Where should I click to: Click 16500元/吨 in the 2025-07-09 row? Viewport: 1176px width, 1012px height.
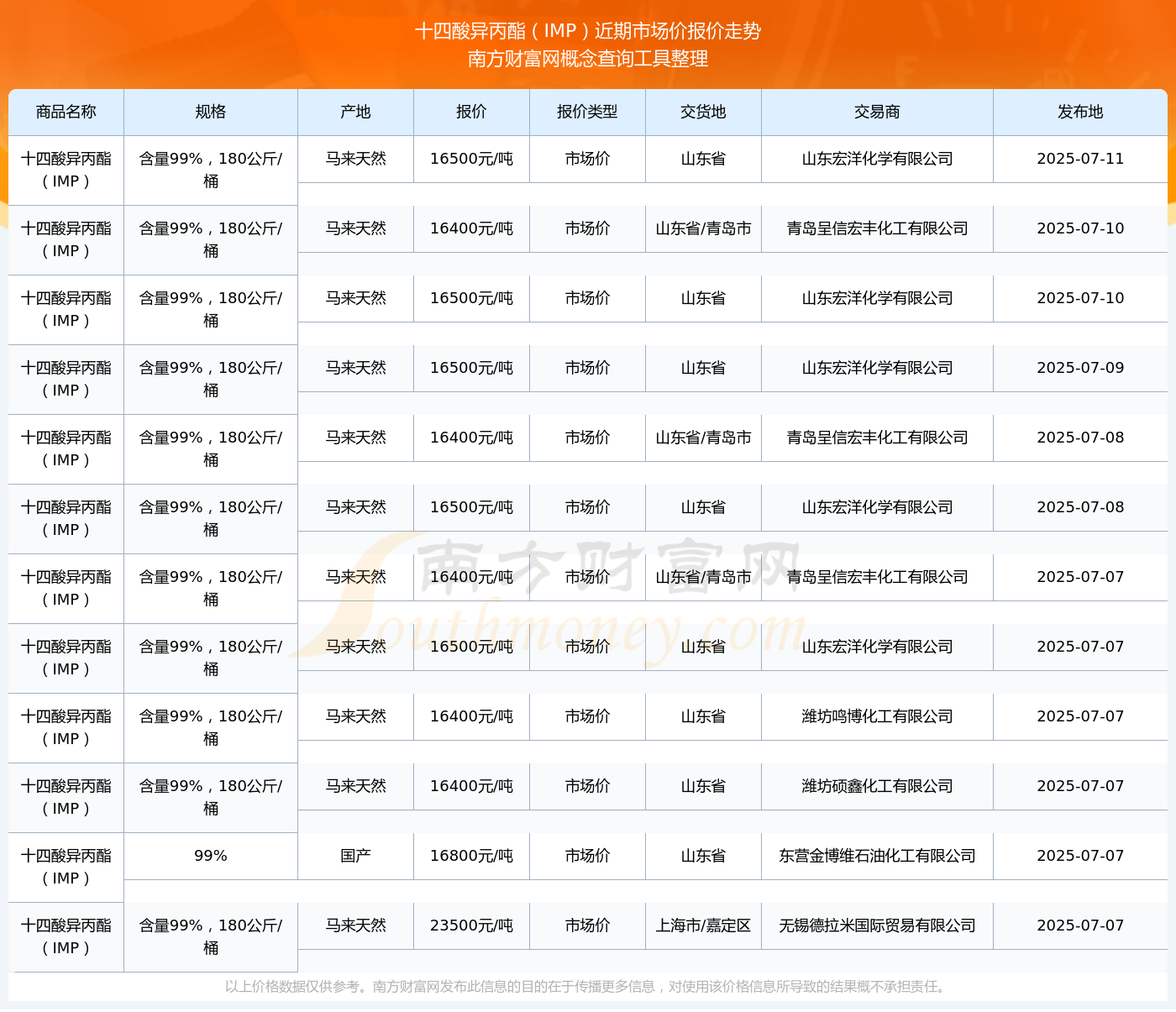coord(472,368)
